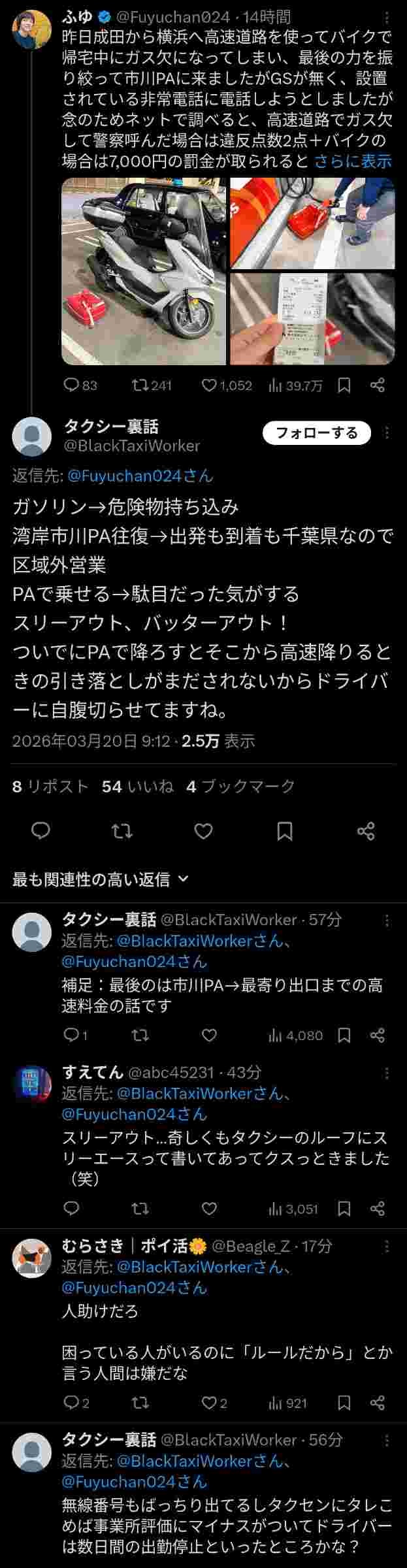The height and width of the screenshot is (1568, 407).
Task: Like むらさき's reply with 2 likes
Action: point(214,1403)
